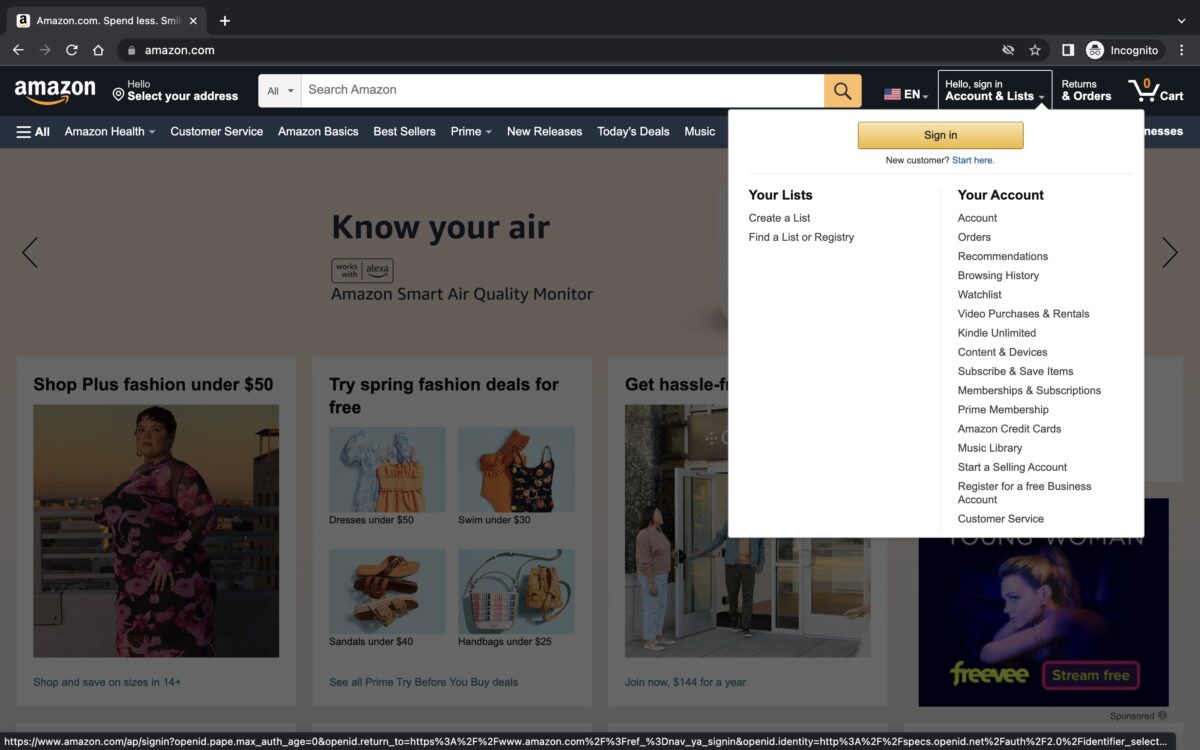Viewport: 1200px width, 750px height.
Task: Open the All hamburger menu
Action: 33,131
